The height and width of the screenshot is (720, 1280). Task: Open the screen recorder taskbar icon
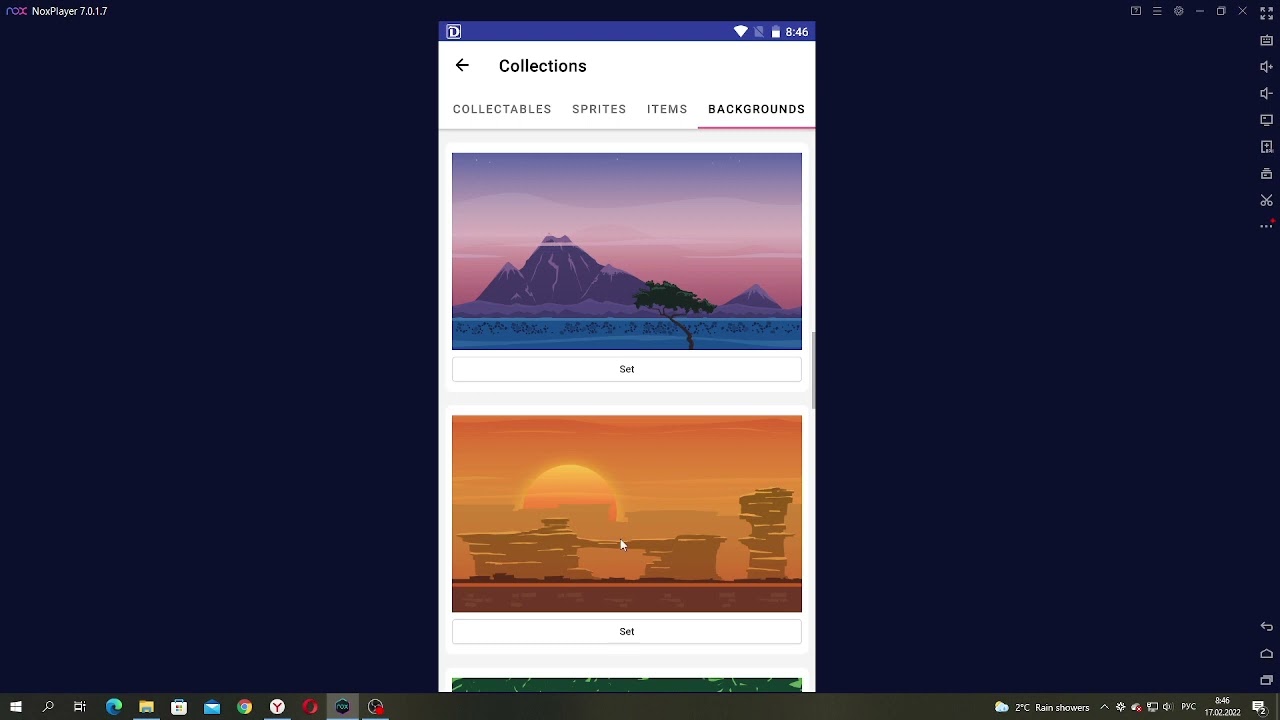(x=376, y=707)
